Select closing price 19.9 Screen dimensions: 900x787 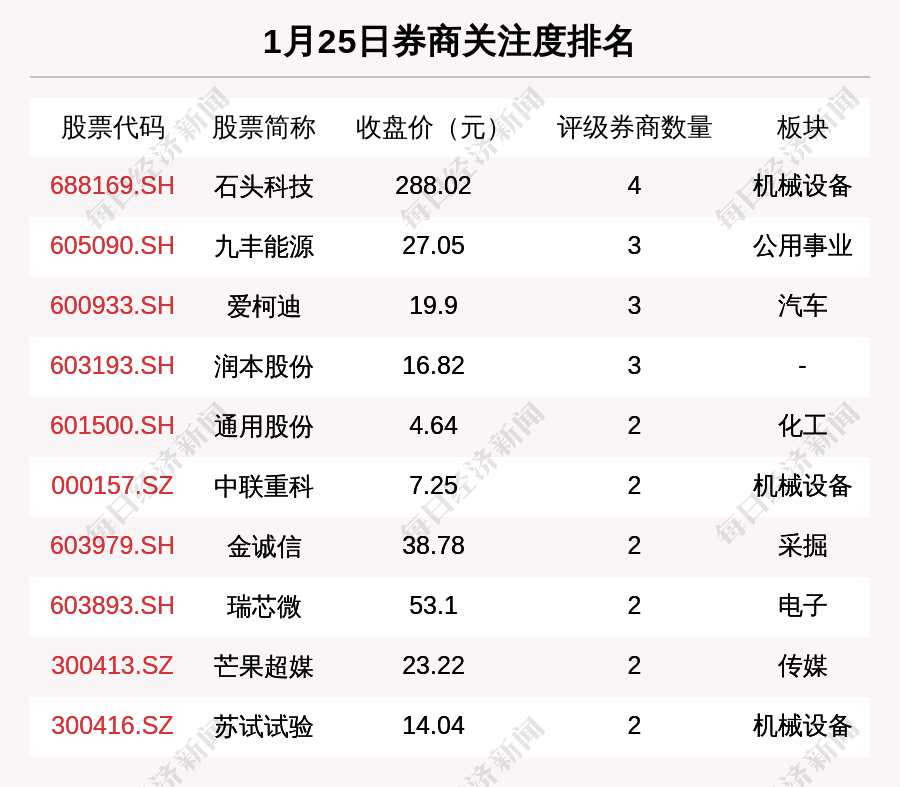coord(433,305)
